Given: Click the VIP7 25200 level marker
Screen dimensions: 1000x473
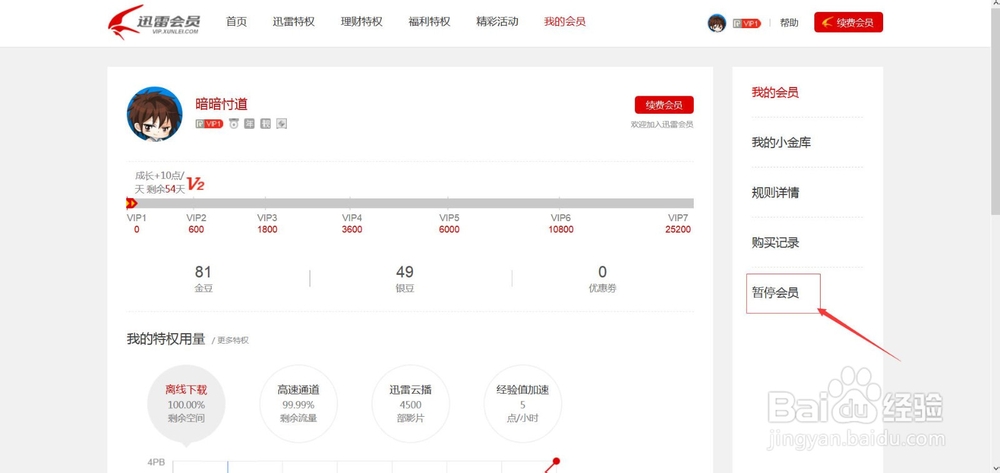Looking at the screenshot, I should (x=678, y=224).
